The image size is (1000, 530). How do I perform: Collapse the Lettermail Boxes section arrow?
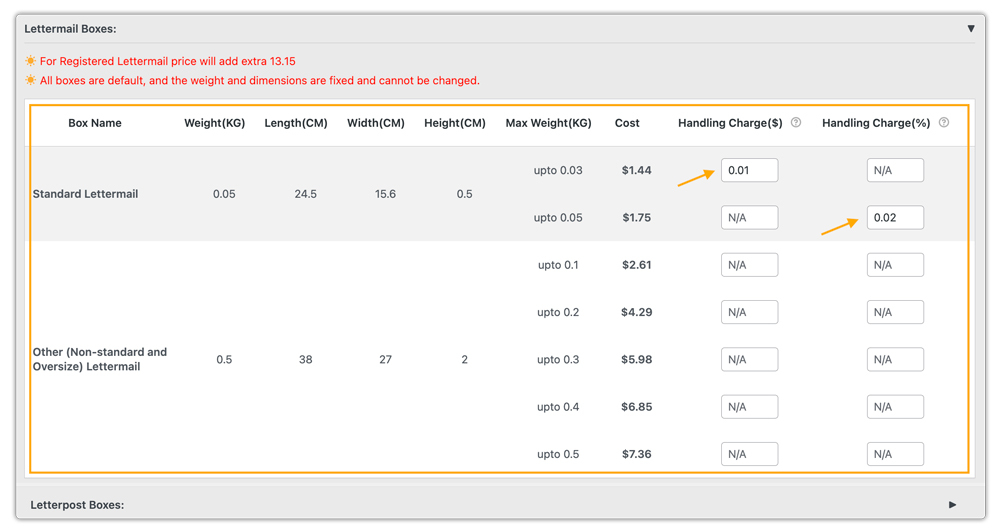[x=970, y=29]
